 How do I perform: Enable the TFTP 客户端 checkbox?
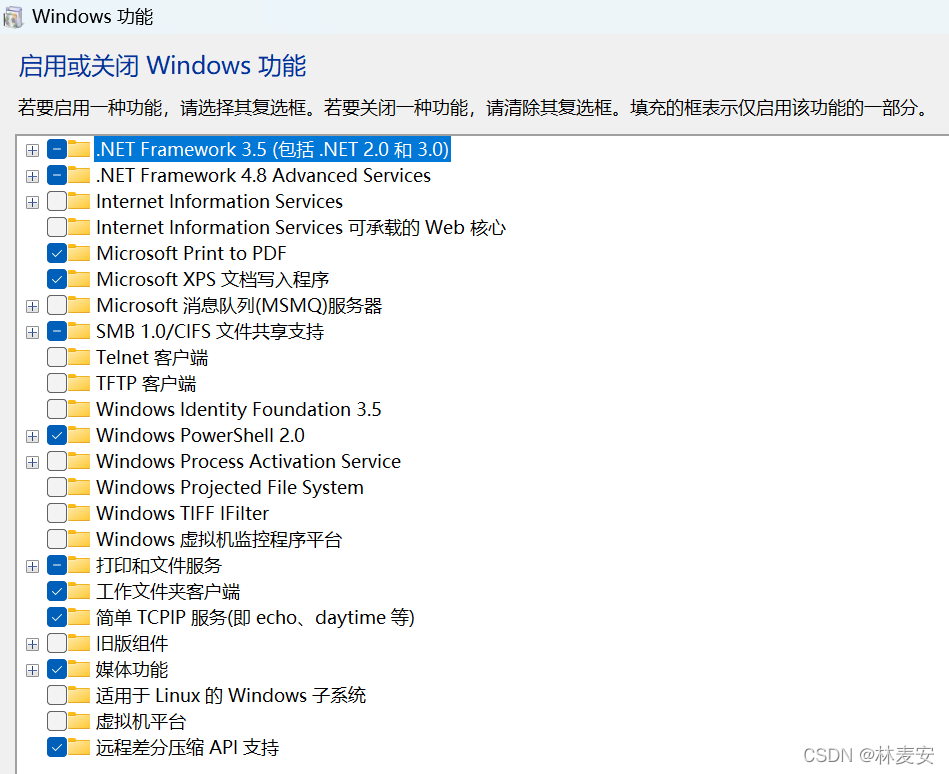(x=56, y=384)
